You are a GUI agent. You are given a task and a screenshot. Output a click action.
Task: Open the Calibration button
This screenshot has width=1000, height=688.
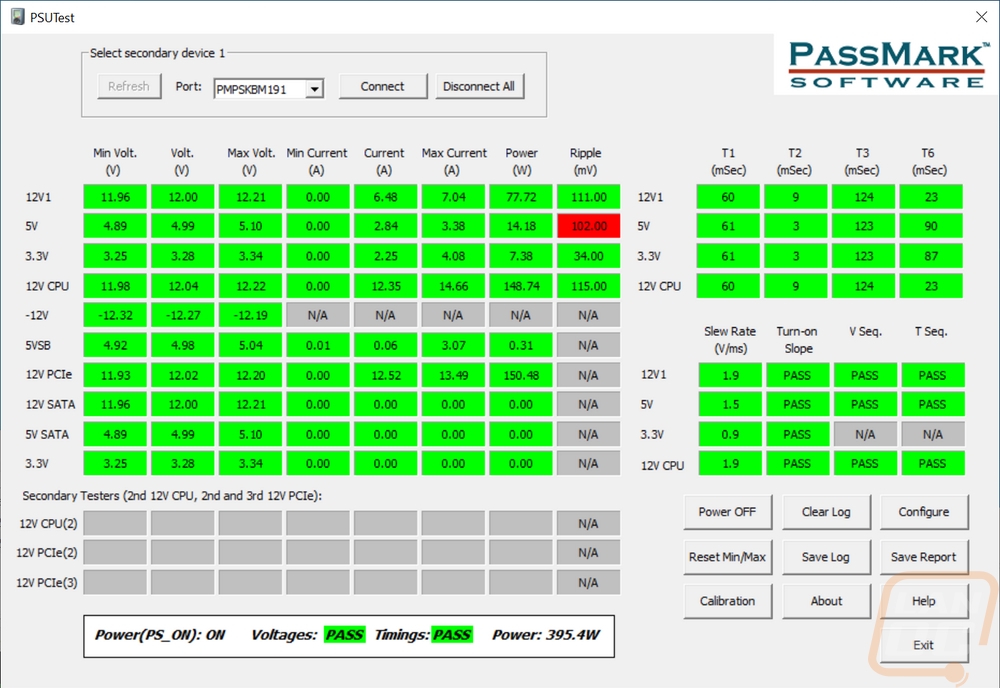pos(727,601)
